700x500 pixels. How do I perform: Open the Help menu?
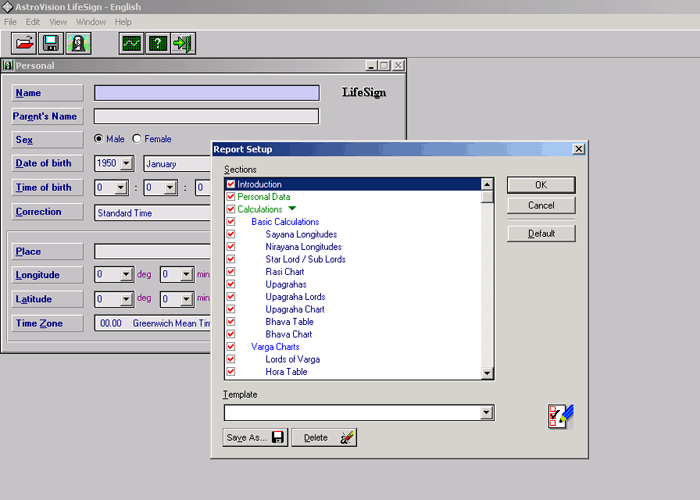tap(123, 22)
